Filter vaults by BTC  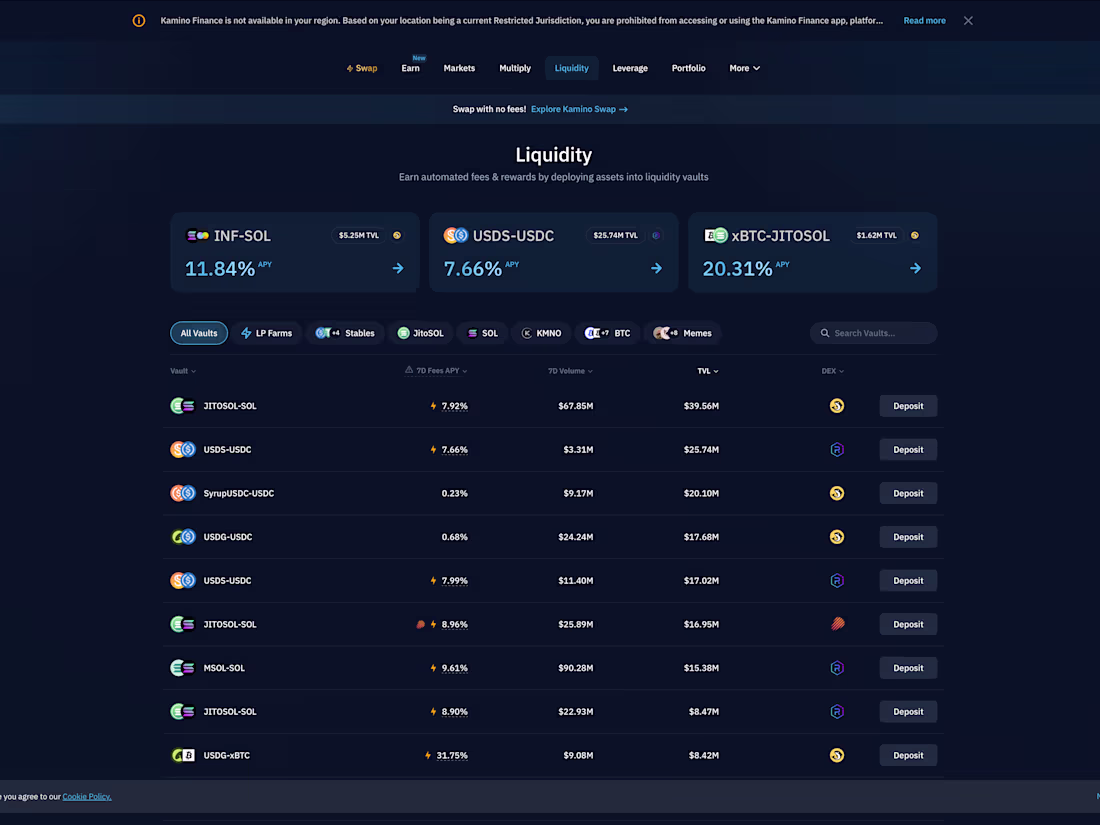point(608,333)
